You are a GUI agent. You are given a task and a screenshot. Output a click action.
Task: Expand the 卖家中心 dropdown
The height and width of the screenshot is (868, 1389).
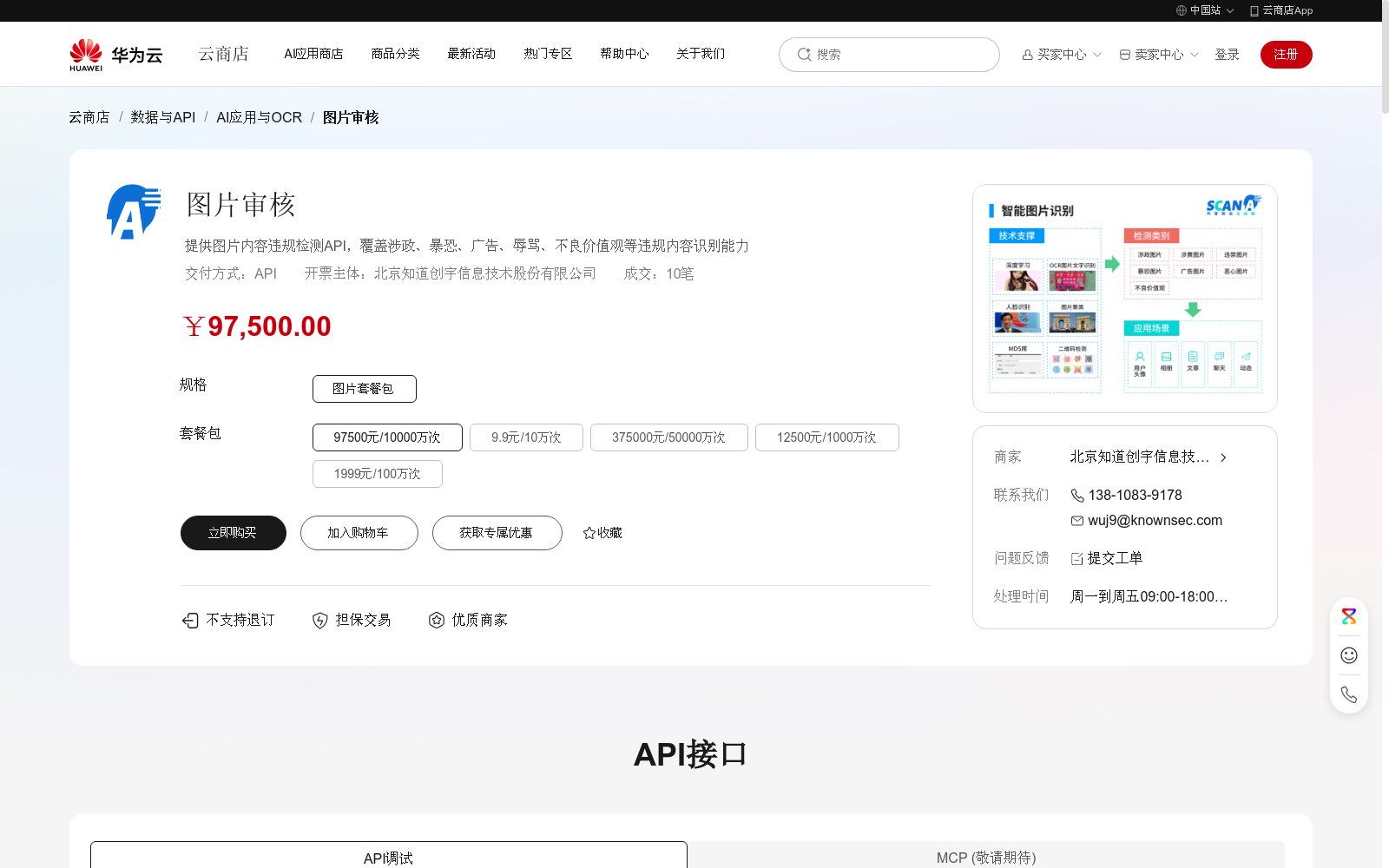point(1195,55)
